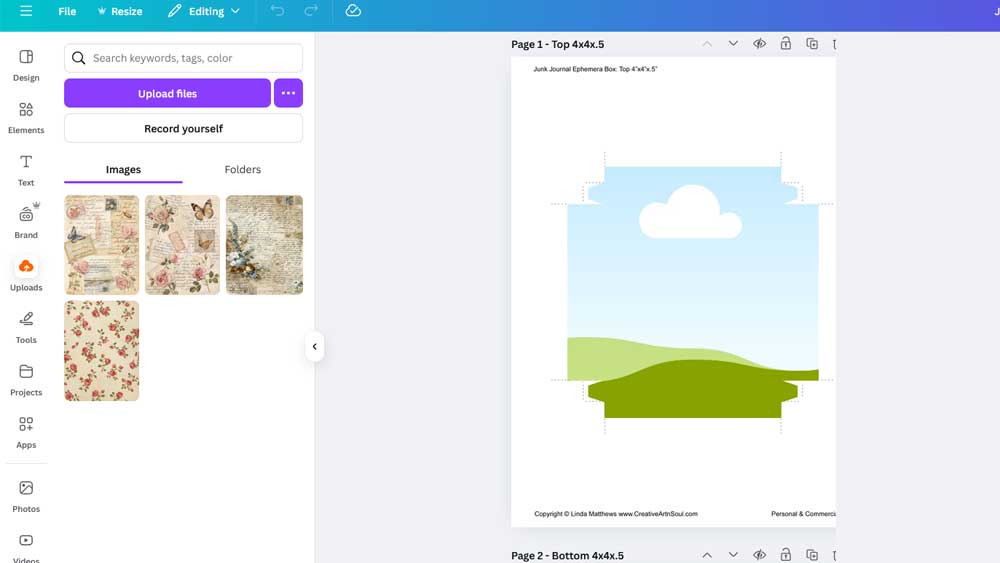Screen dimensions: 1000x563
Task: Collapse the side panel with arrow handle
Action: tap(314, 347)
